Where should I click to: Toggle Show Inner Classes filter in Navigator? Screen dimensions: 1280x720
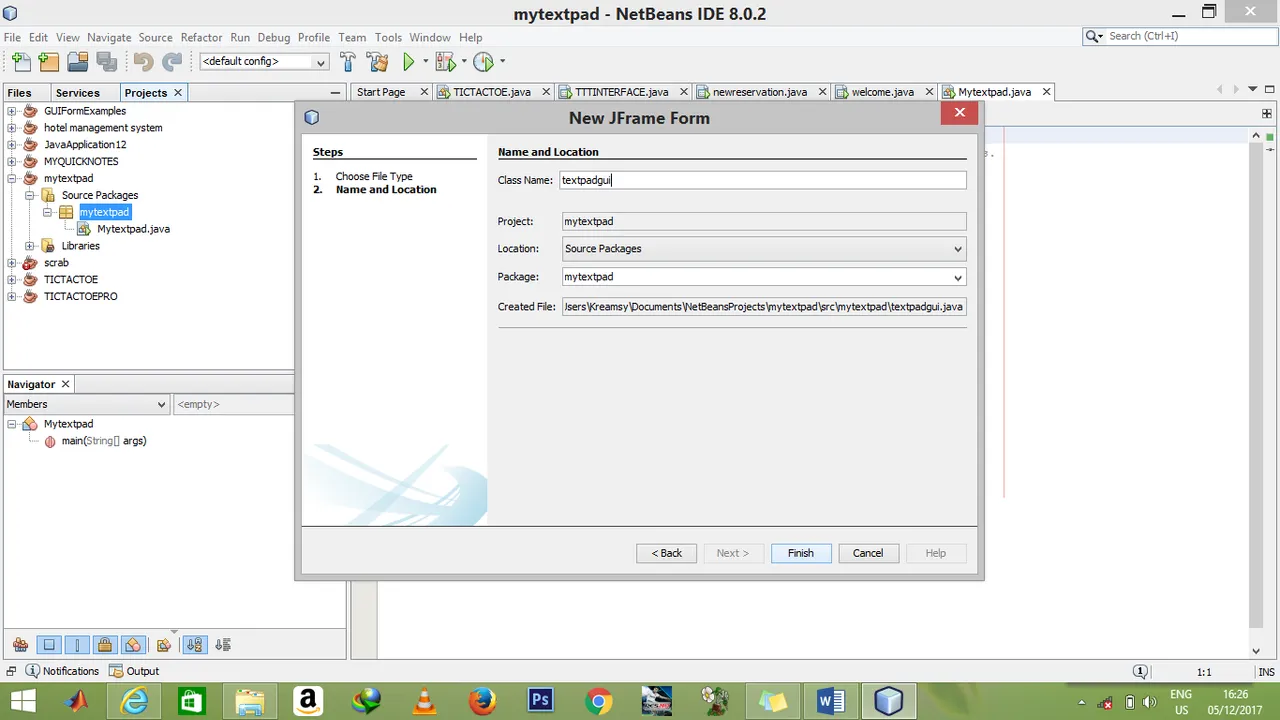[x=132, y=645]
